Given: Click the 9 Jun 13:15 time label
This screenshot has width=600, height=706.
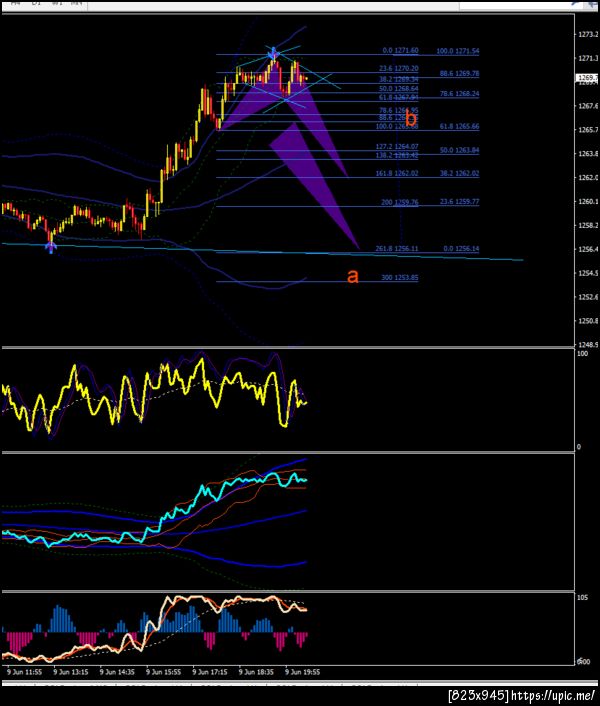Looking at the screenshot, I should [71, 672].
